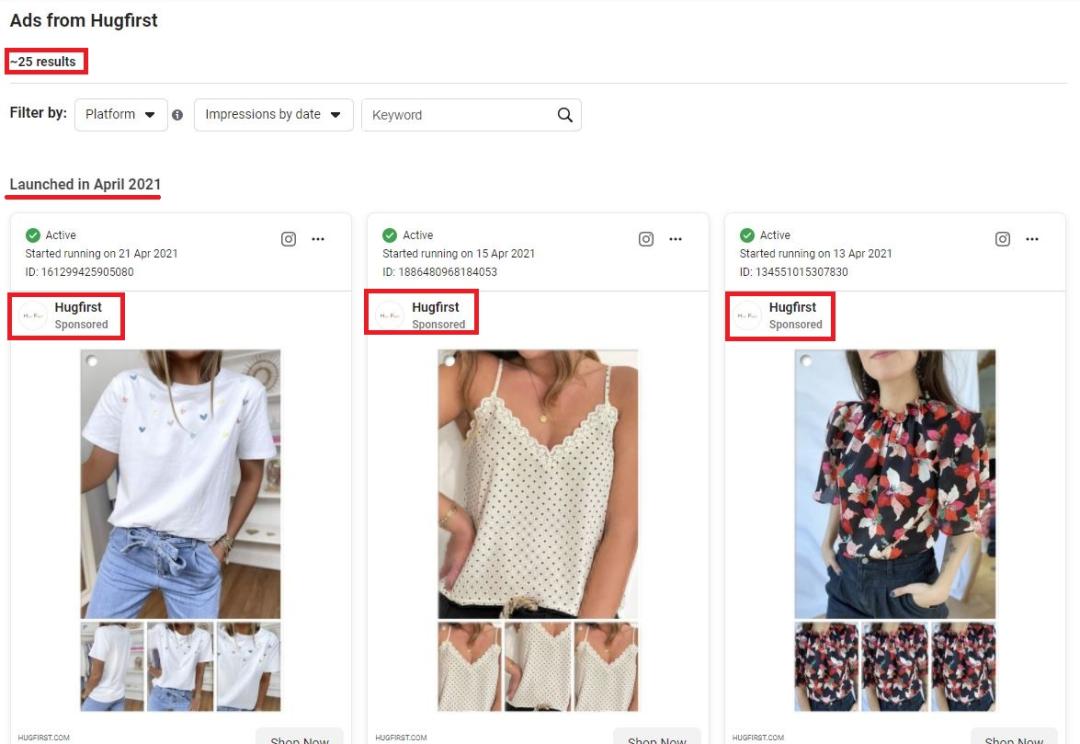Click Hugfirst logo avatar on the floral blouse ad
The image size is (1080, 744).
tap(747, 316)
